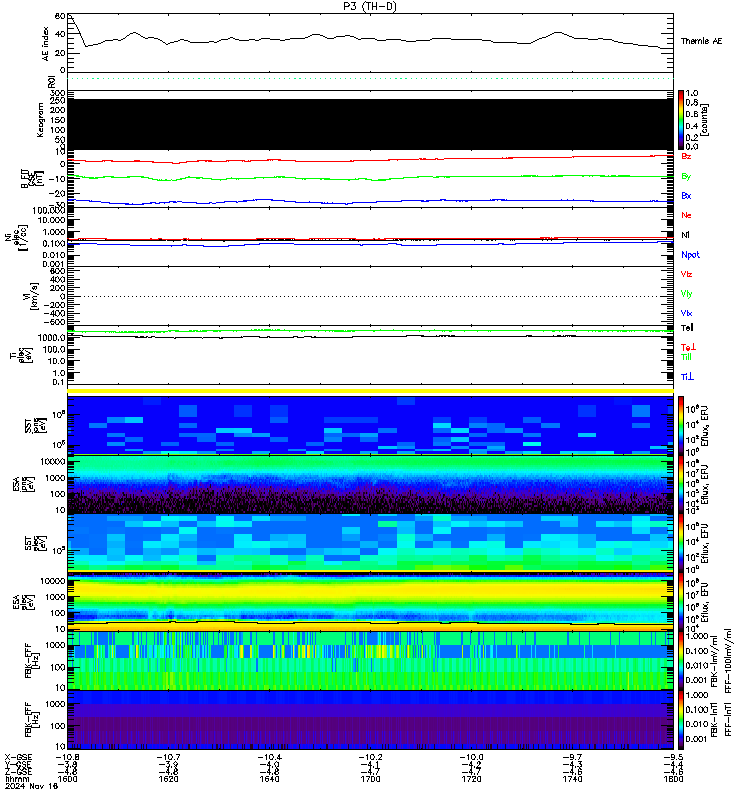This screenshot has height=800, width=750.
Task: Click the ESA electron spectrogram panel
Action: 370,603
